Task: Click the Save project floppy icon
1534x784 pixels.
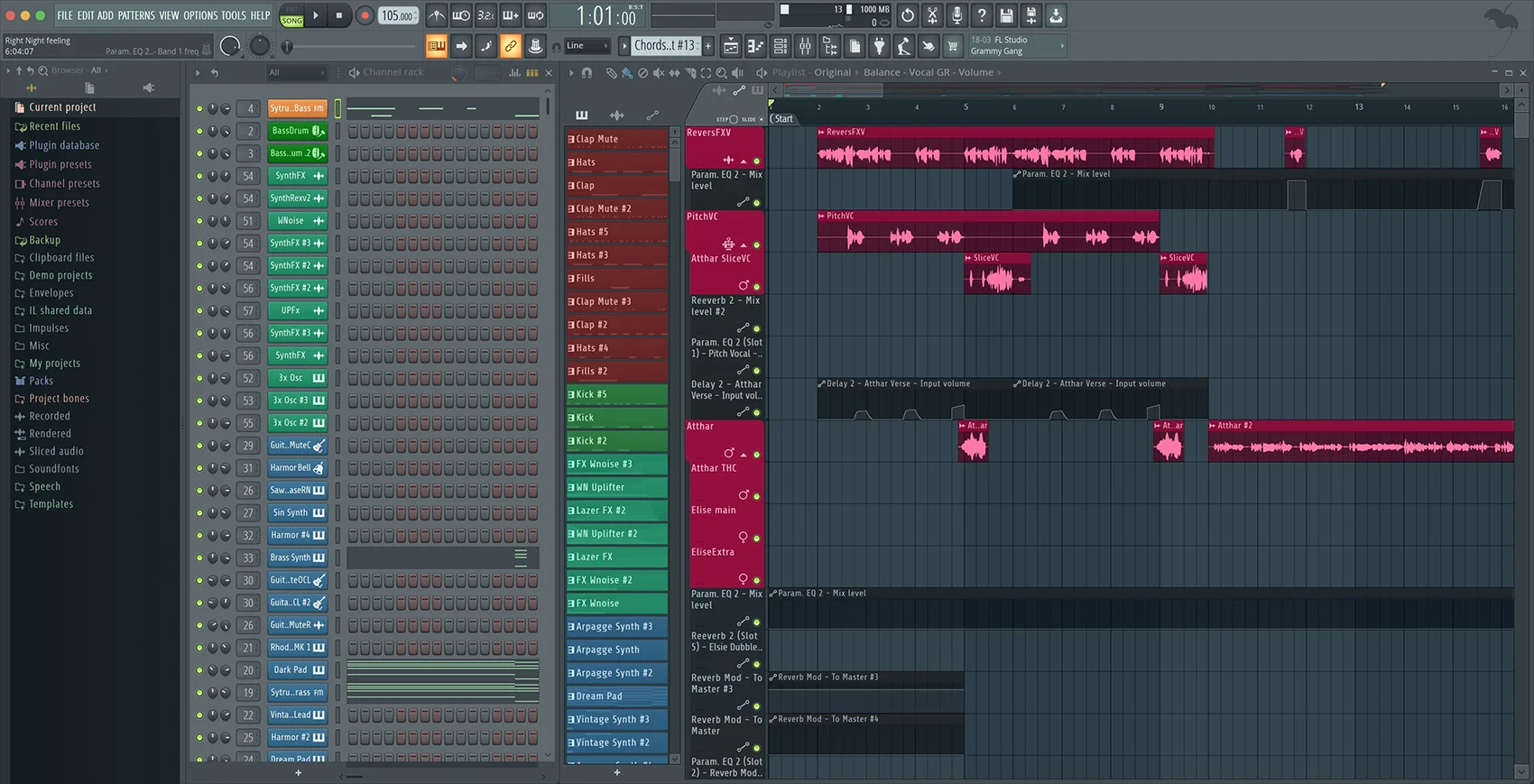Action: [1006, 15]
